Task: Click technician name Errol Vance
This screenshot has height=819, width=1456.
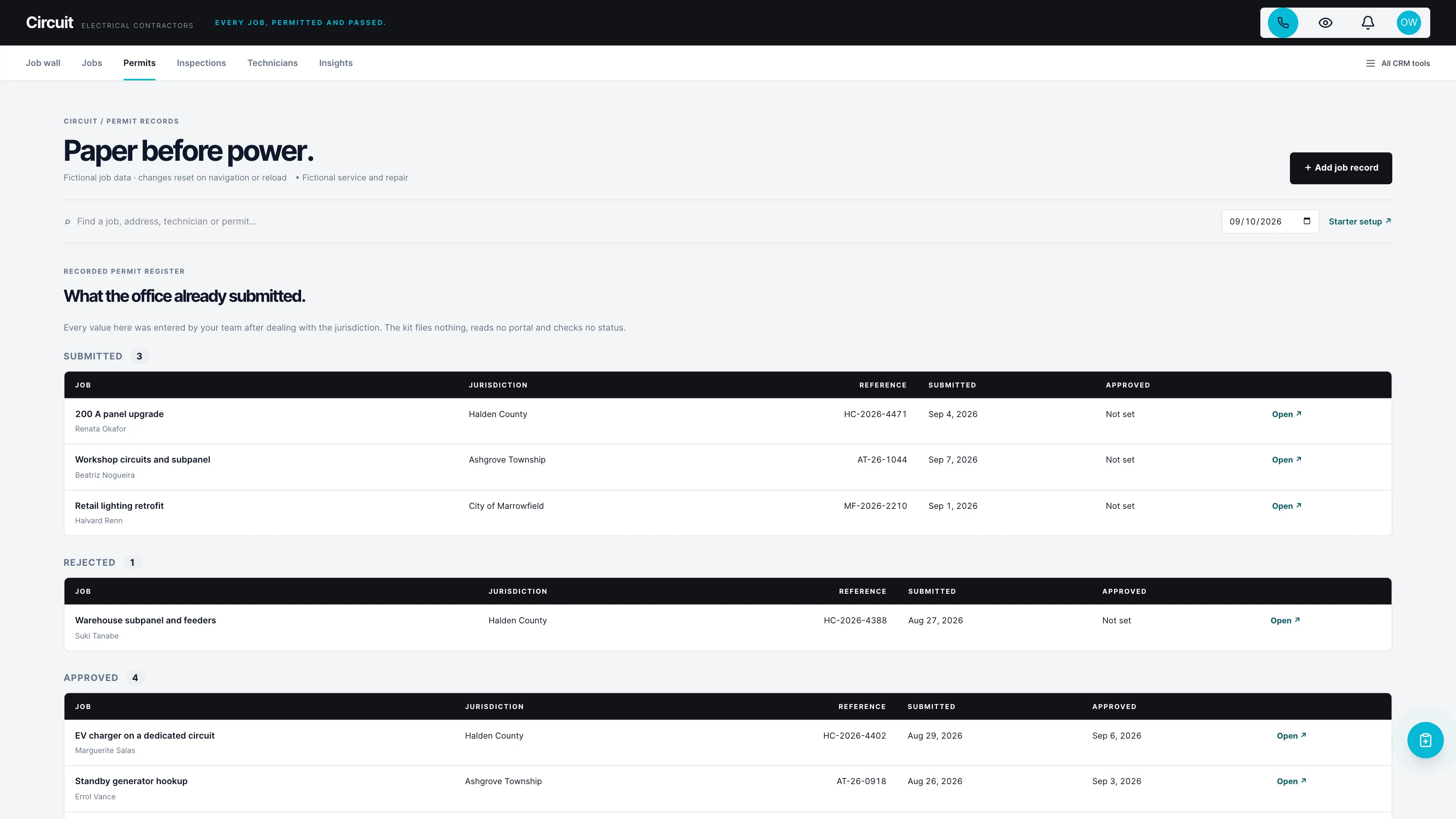Action: (x=95, y=797)
